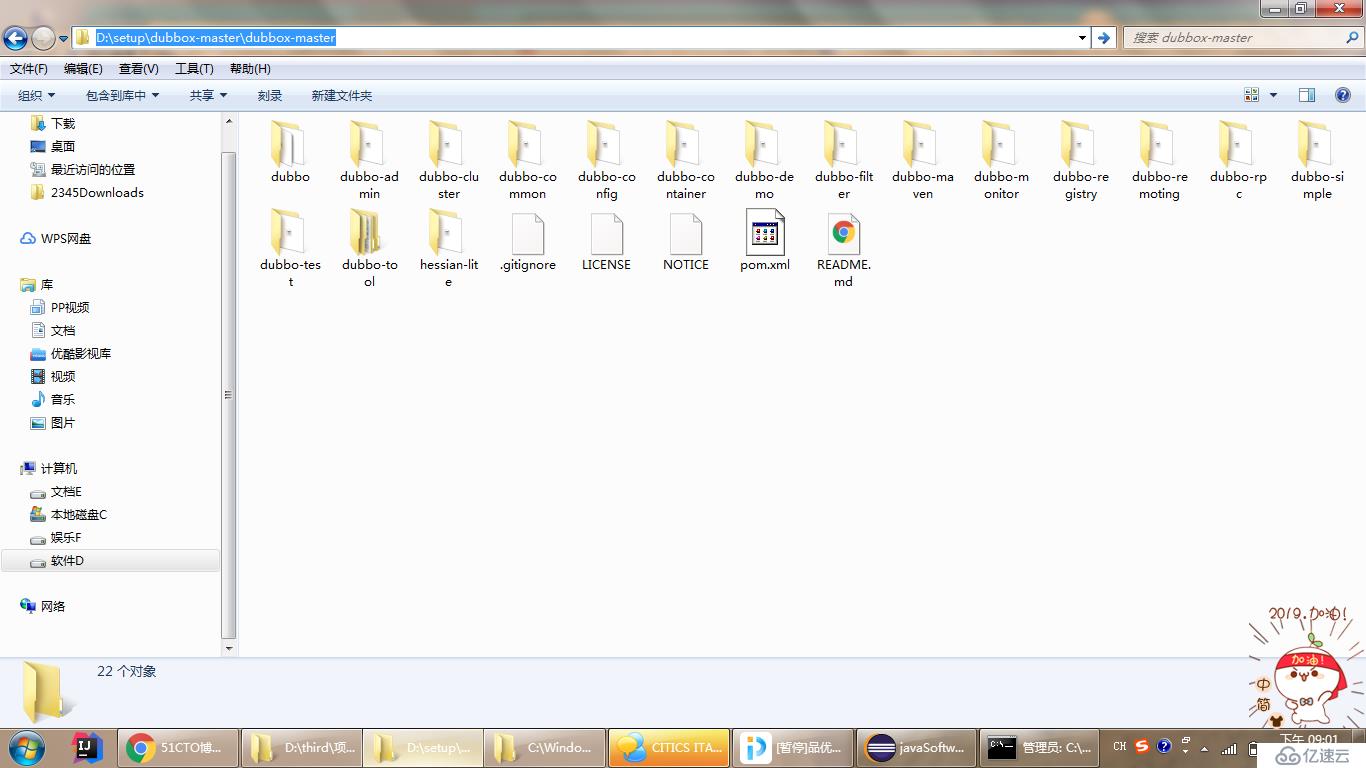Open the 共享 dropdown
The image size is (1366, 768).
208,95
